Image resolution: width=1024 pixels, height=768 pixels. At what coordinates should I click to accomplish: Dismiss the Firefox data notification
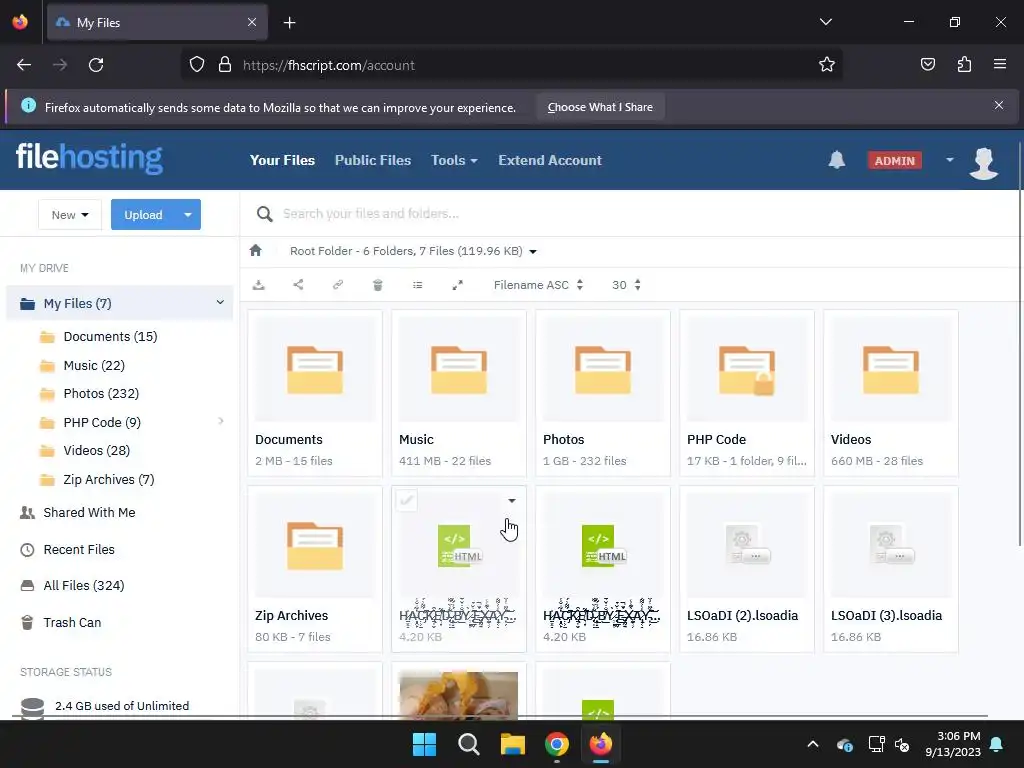(999, 105)
